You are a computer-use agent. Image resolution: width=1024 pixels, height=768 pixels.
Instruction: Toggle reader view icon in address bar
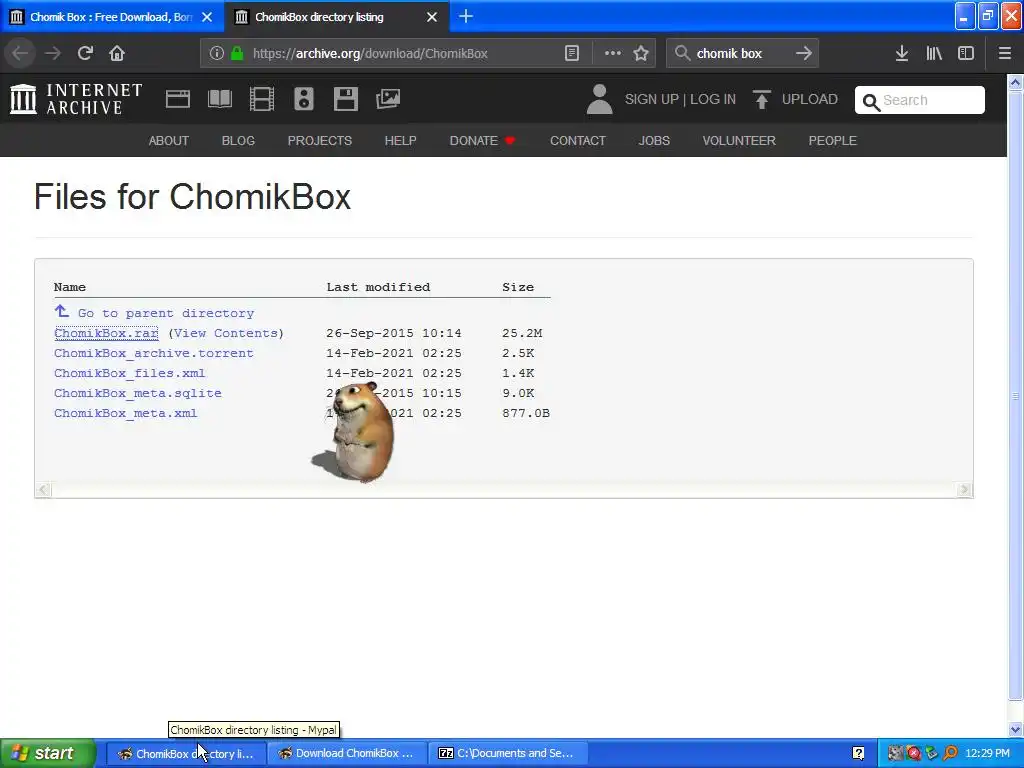tap(571, 53)
